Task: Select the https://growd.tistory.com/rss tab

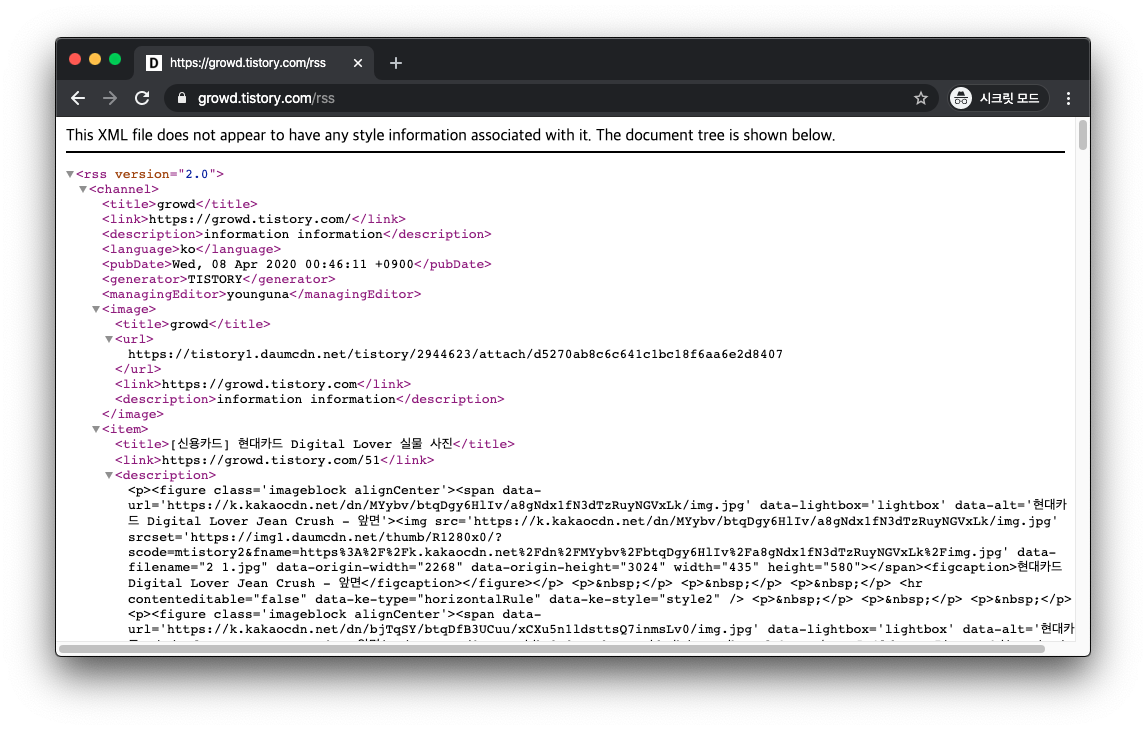Action: (254, 63)
